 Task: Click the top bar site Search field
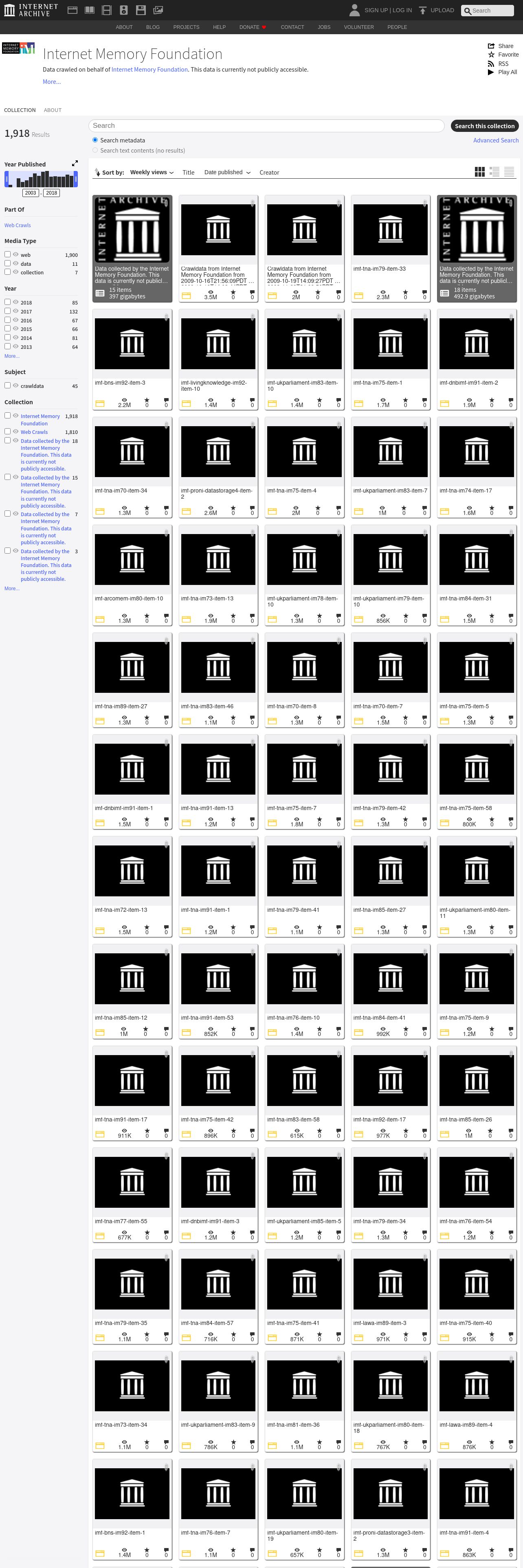click(488, 10)
